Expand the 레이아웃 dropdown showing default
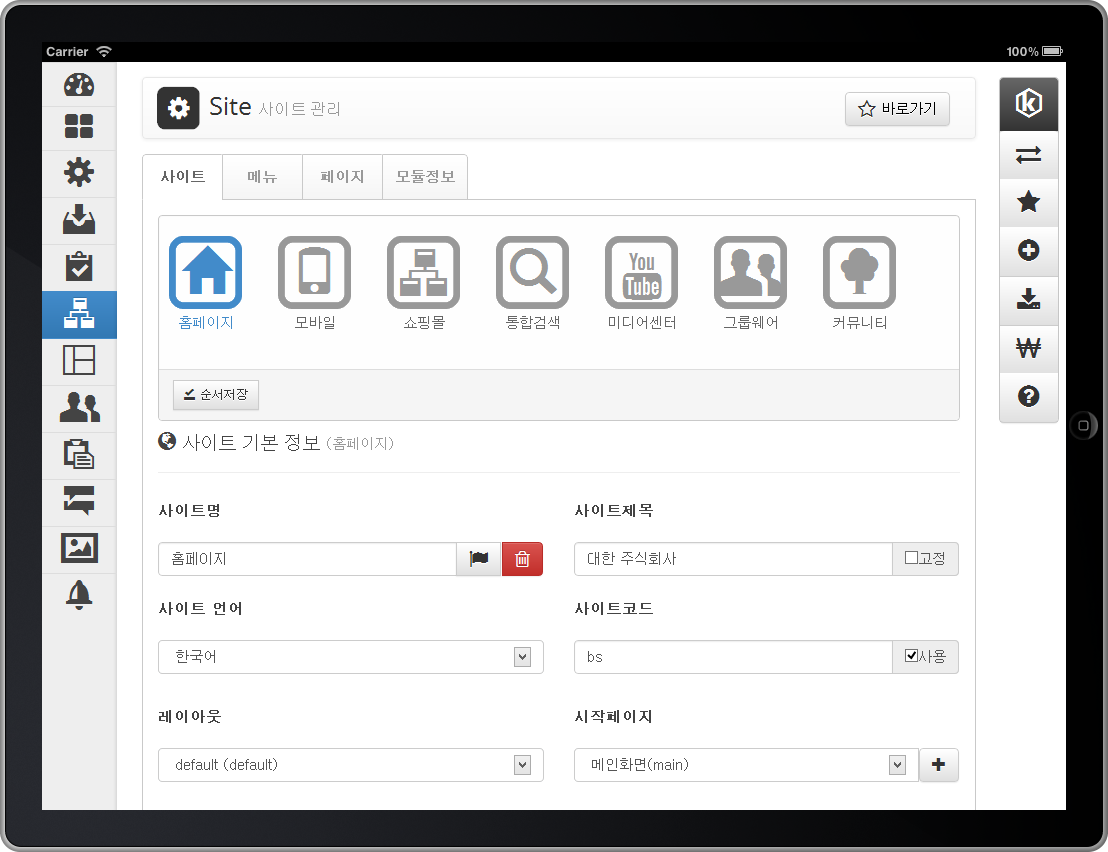 click(350, 765)
